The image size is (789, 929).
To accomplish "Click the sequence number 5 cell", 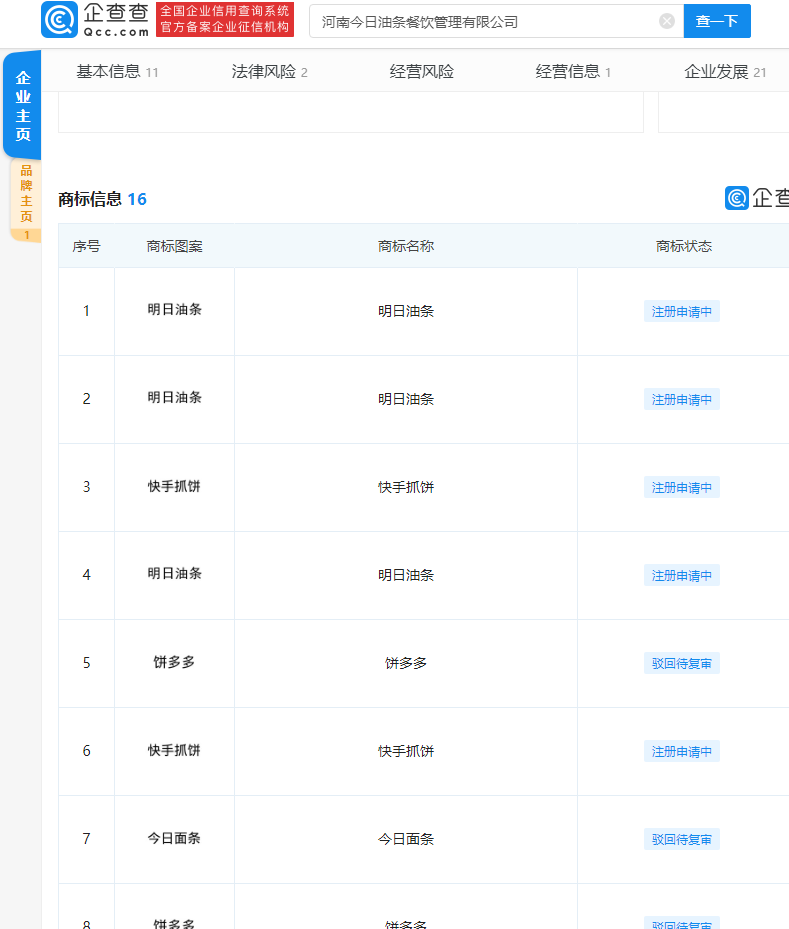I will coord(86,663).
